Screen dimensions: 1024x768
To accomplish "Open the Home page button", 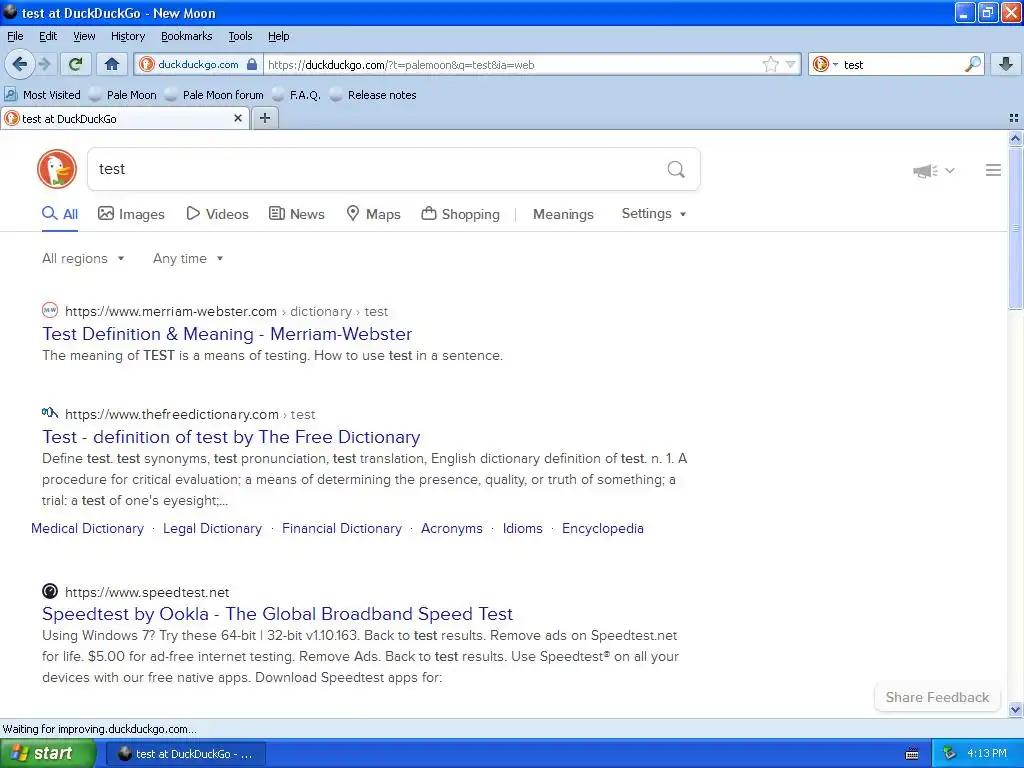I will tap(112, 64).
